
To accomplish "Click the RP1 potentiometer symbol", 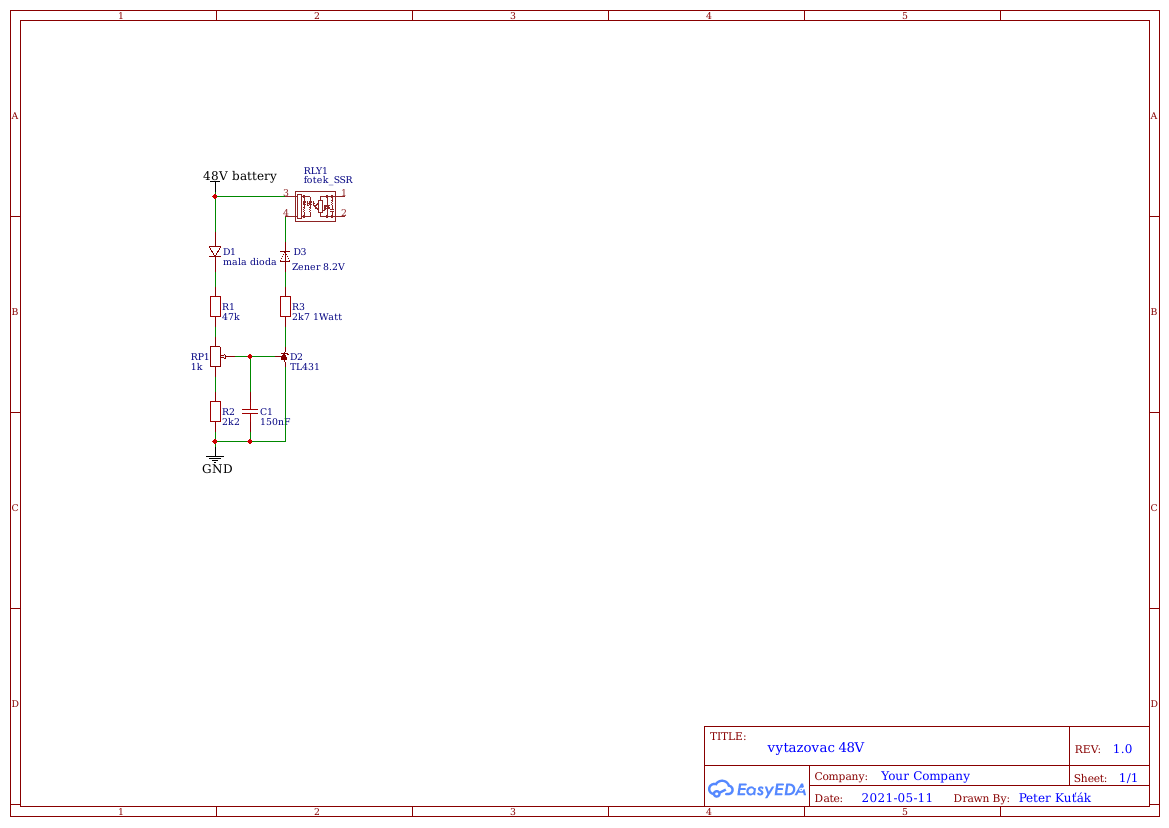I will pos(217,356).
